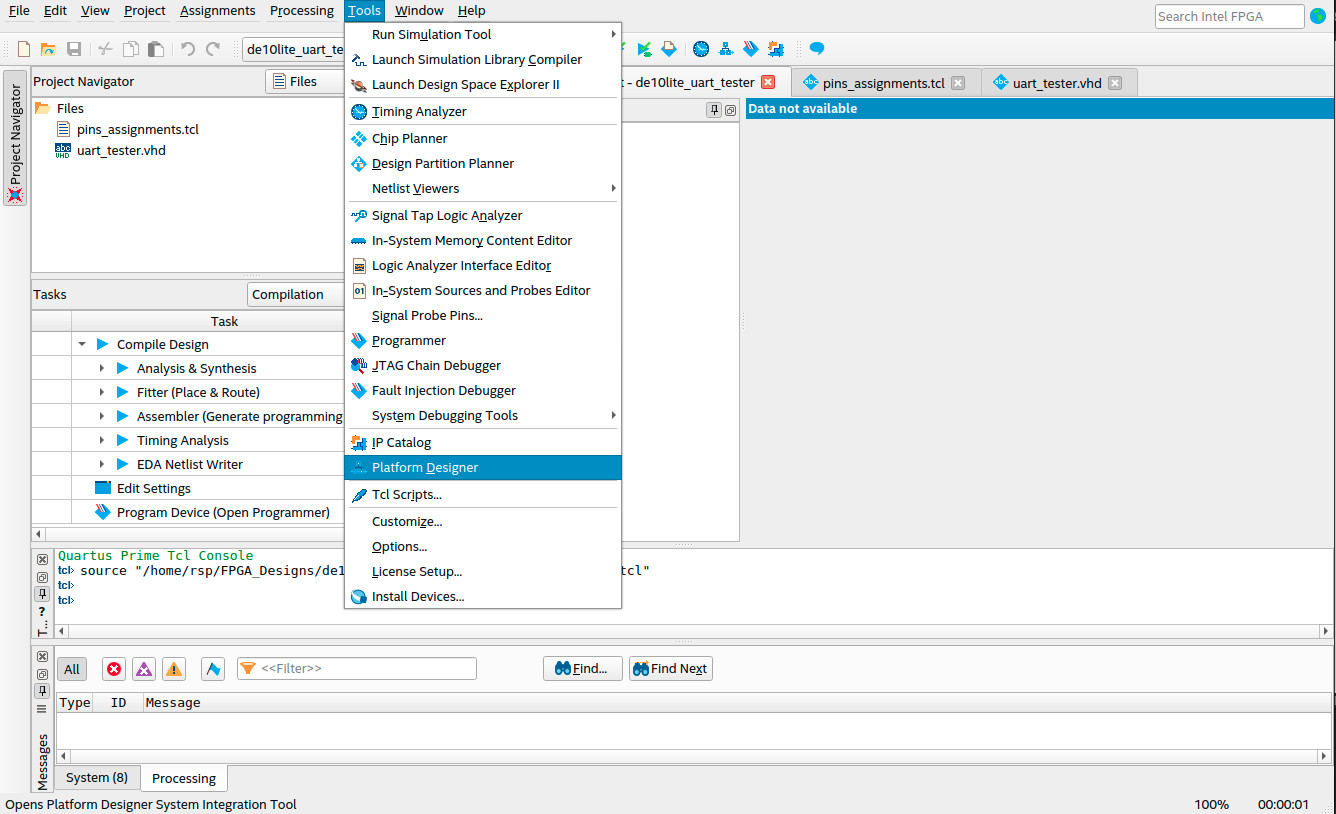Expand the Analysis & Synthesis task

[101, 369]
